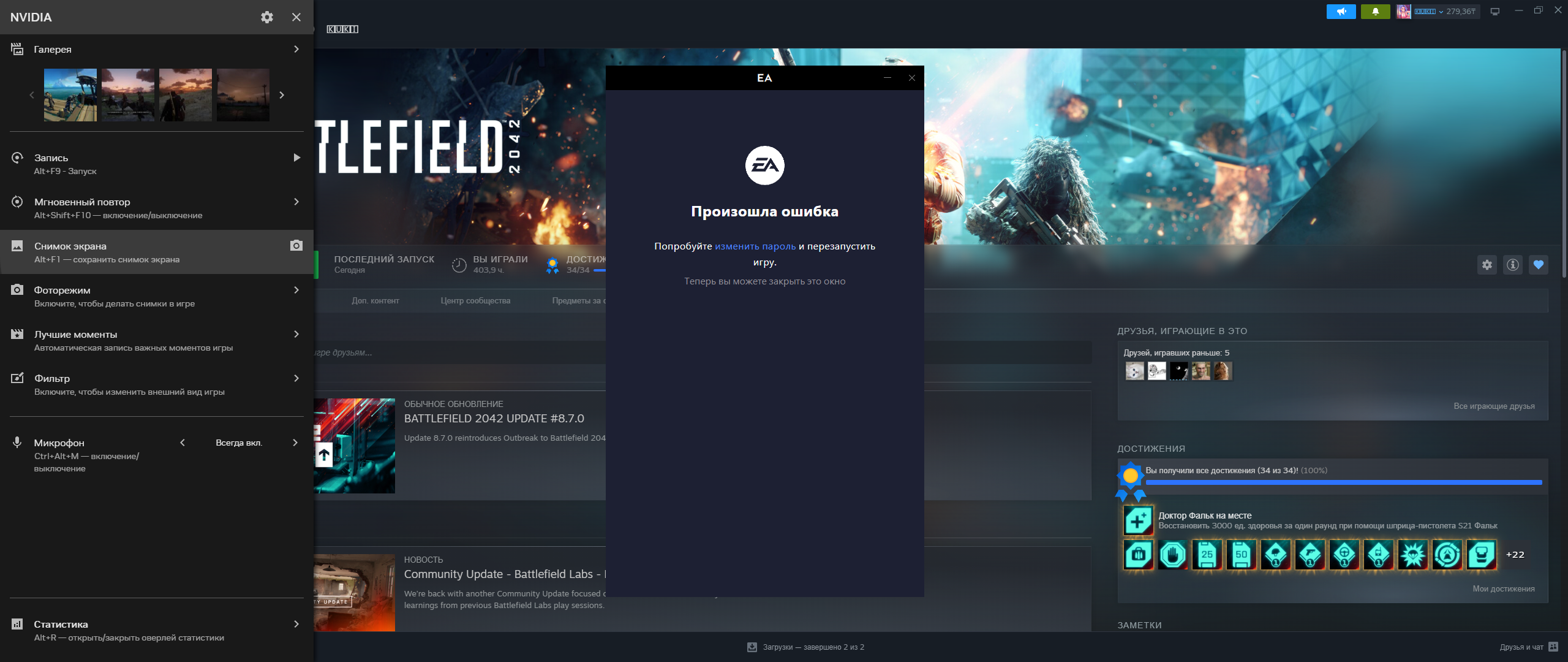Click the Галерея gallery icon
The image size is (1568, 662).
tap(17, 49)
